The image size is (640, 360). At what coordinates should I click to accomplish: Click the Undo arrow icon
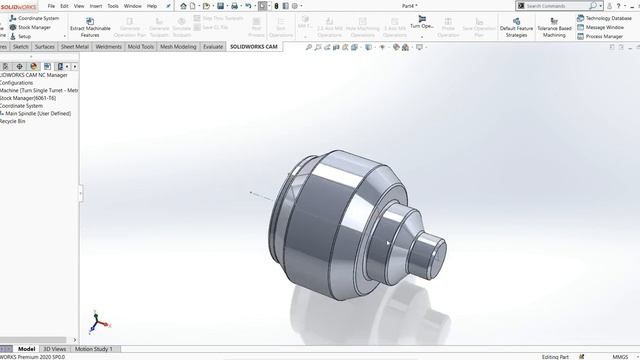248,6
